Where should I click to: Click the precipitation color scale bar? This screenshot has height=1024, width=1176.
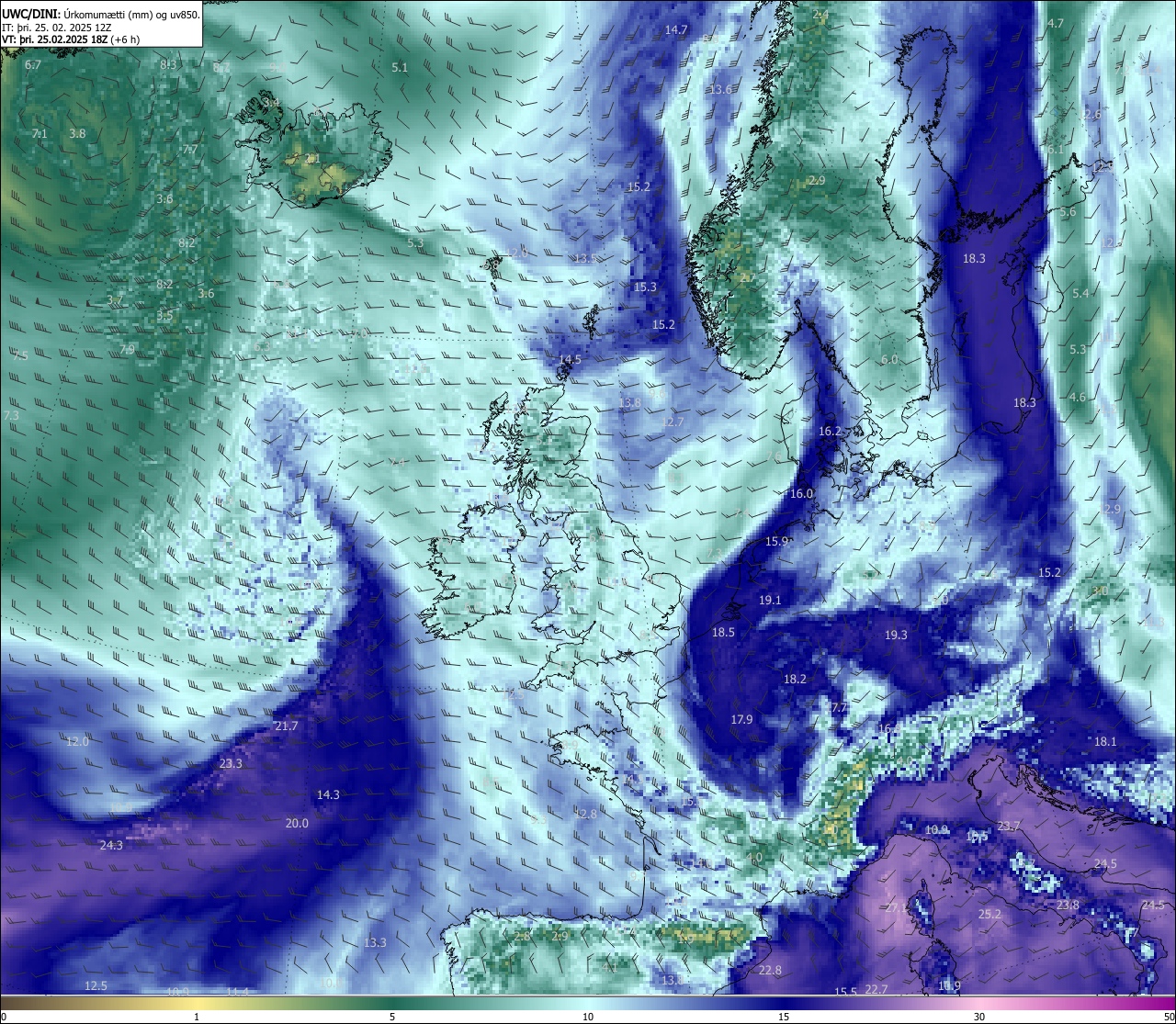click(588, 1002)
